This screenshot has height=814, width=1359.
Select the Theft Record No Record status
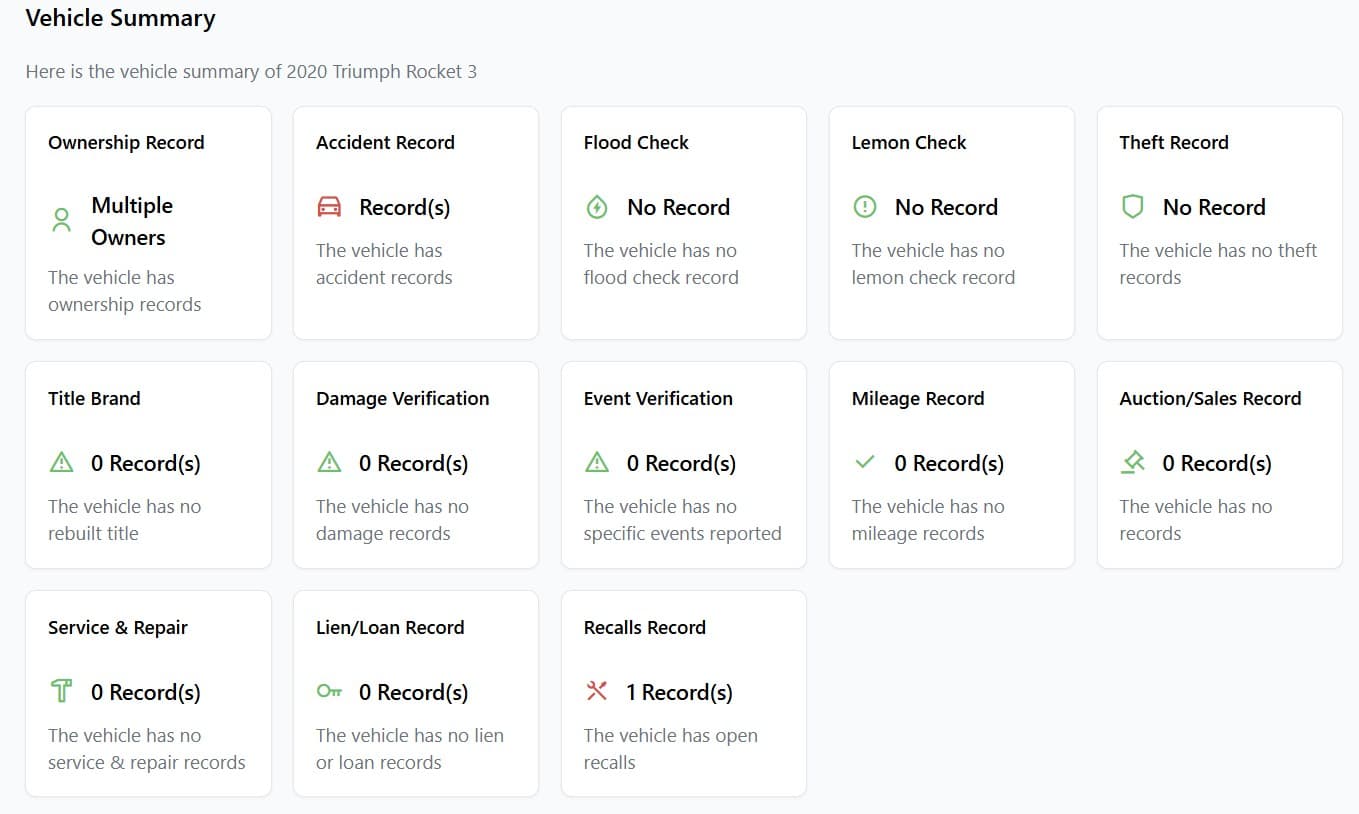1214,207
